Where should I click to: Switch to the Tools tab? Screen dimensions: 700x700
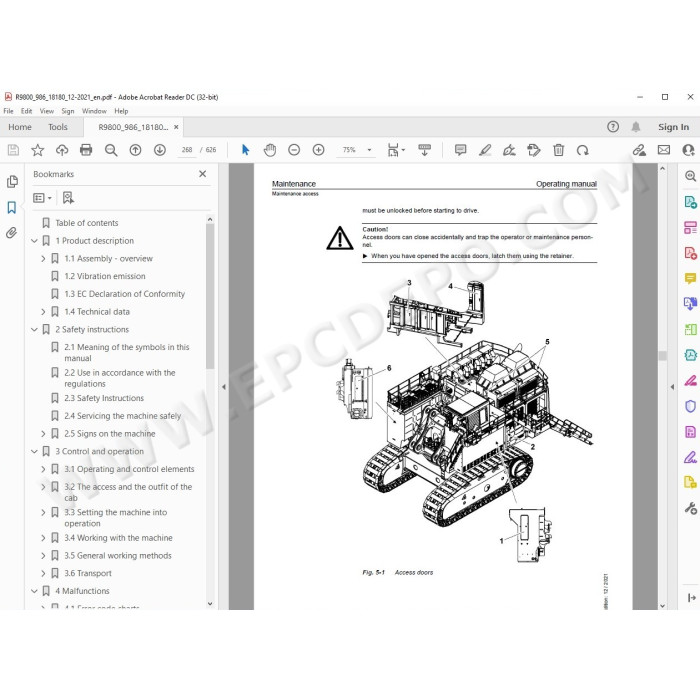click(58, 127)
